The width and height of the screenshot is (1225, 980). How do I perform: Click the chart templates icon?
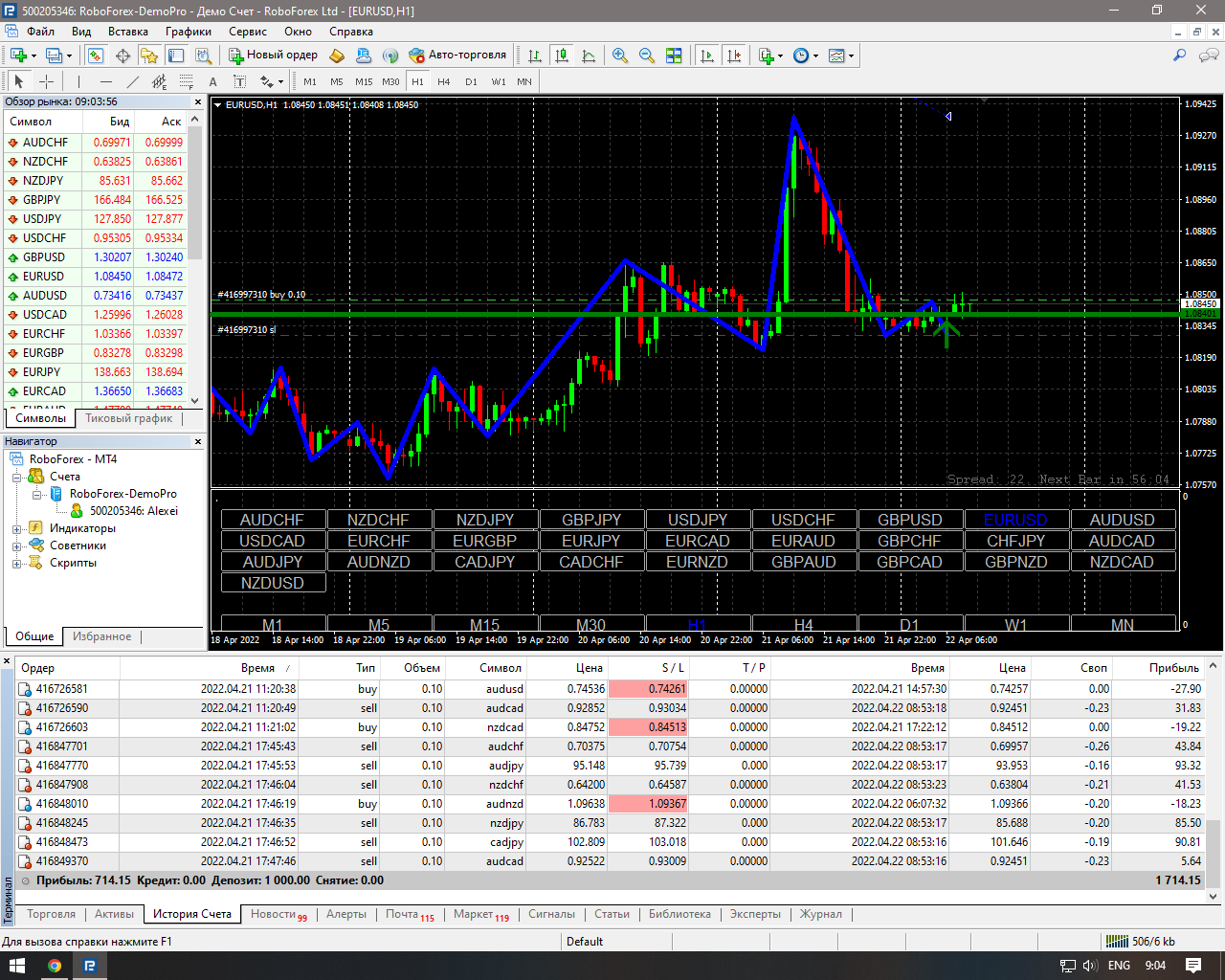(x=836, y=56)
